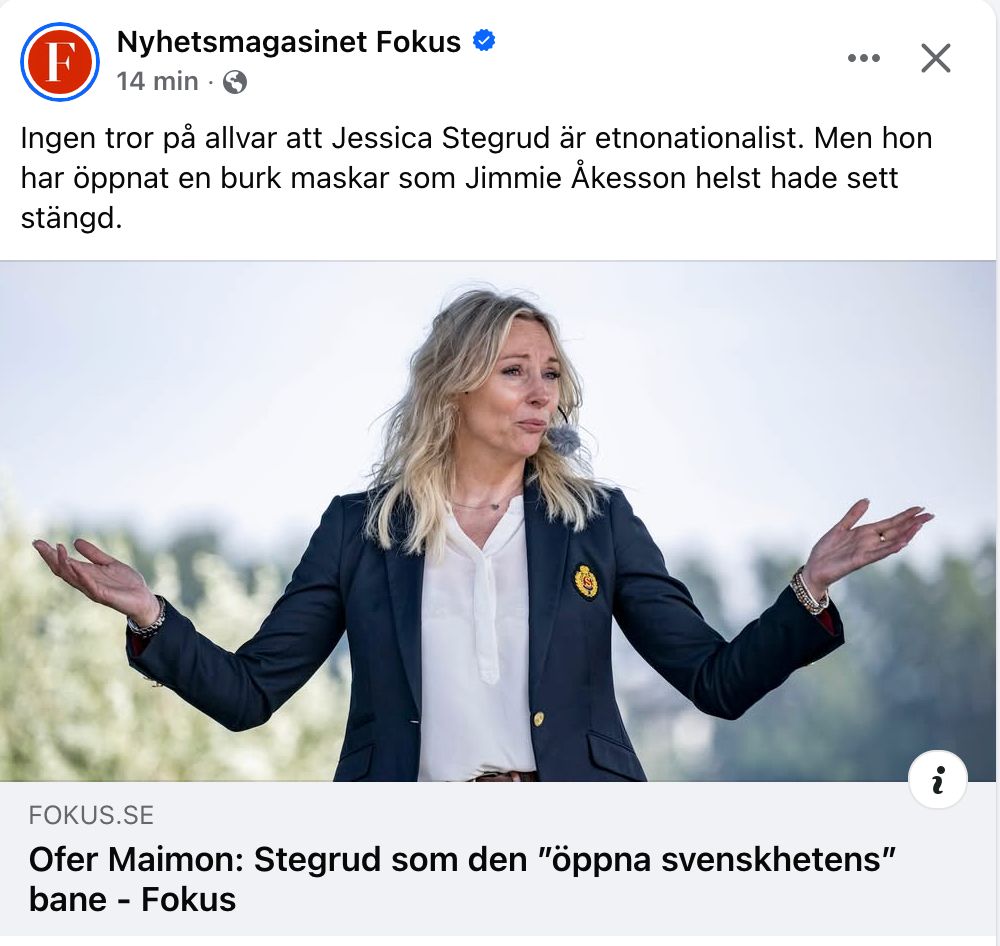Image resolution: width=1000 pixels, height=946 pixels.
Task: Click the FOKUS.SE domain label
Action: (x=91, y=815)
